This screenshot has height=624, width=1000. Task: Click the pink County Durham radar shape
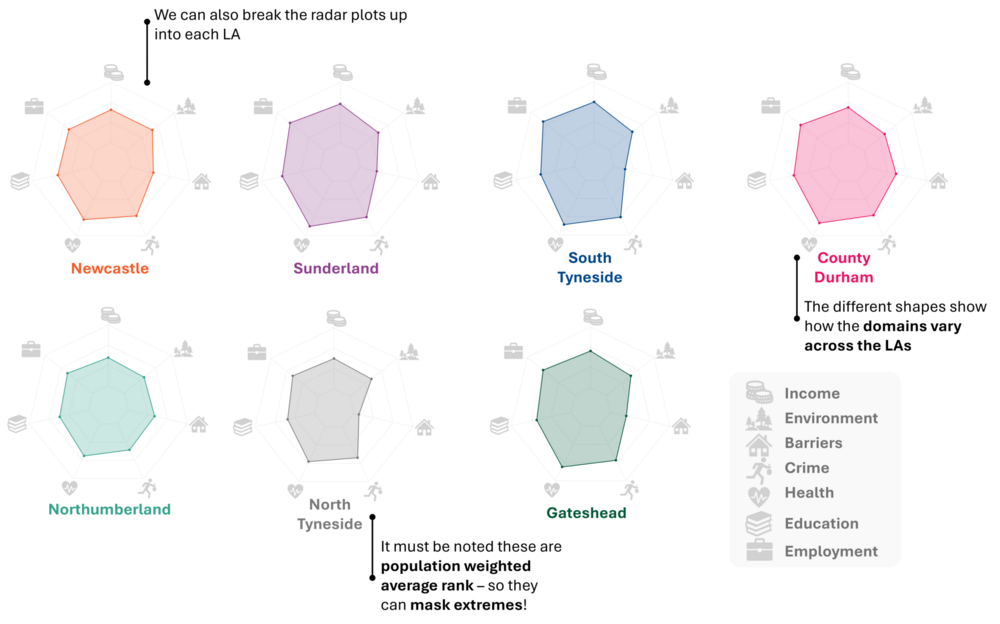click(843, 165)
